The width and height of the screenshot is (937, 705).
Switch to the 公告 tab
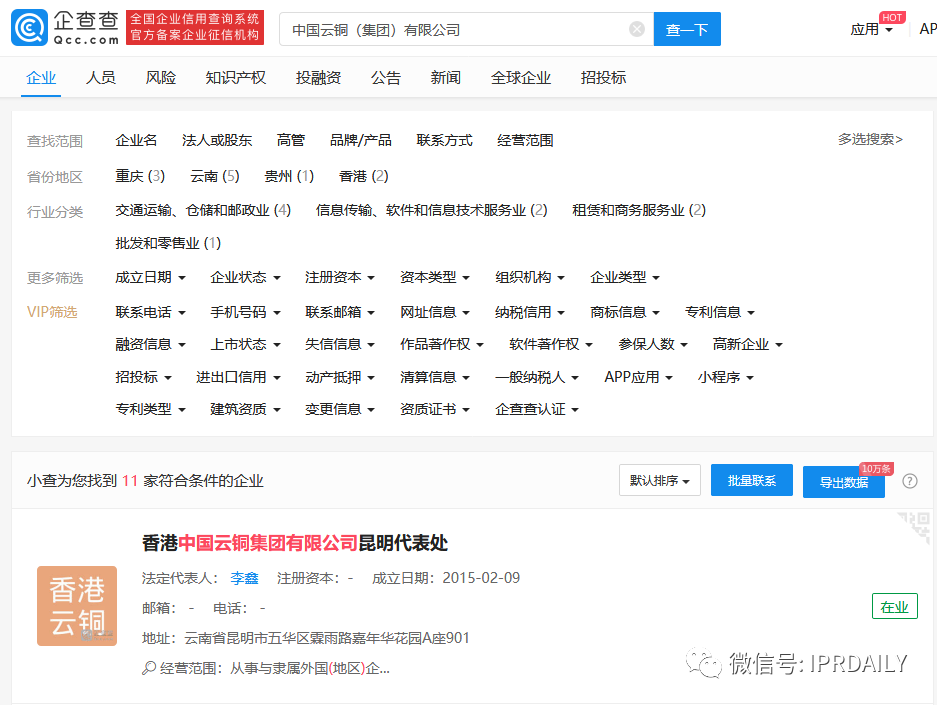[385, 78]
